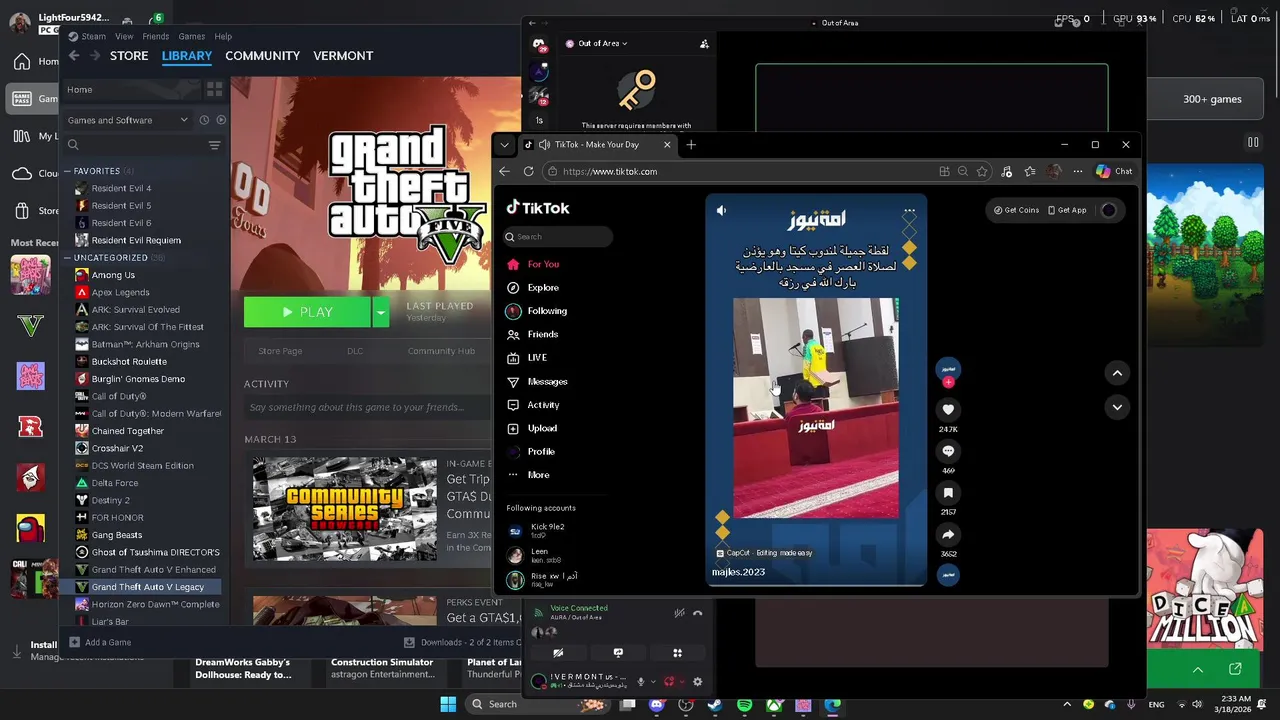
Task: Open Discord user settings gear
Action: point(698,682)
